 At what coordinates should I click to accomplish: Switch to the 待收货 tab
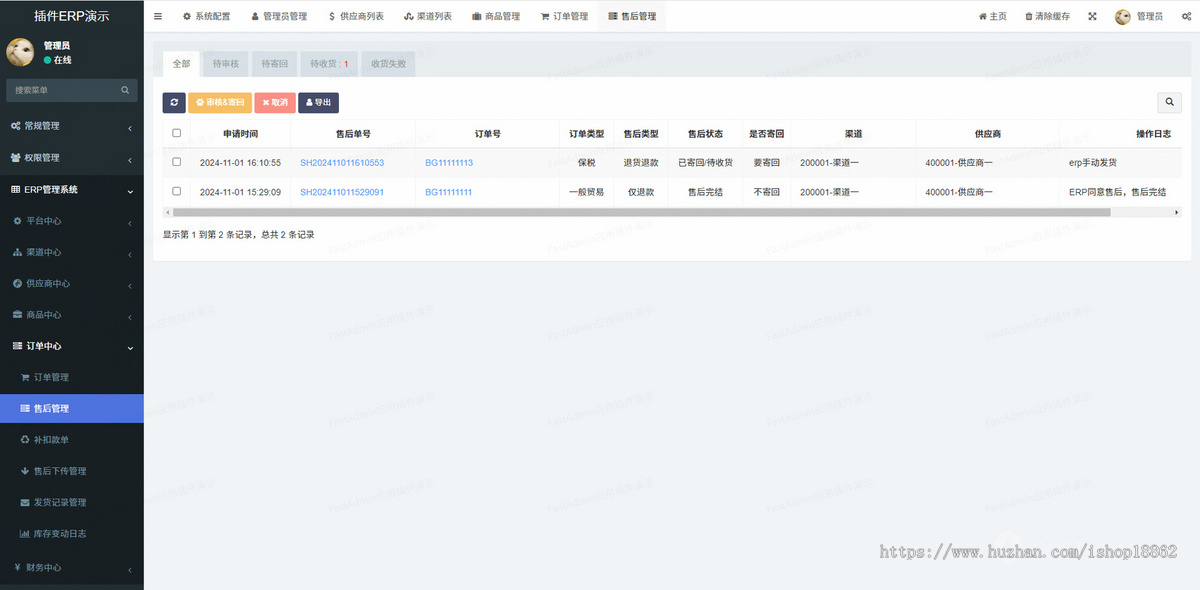(328, 63)
